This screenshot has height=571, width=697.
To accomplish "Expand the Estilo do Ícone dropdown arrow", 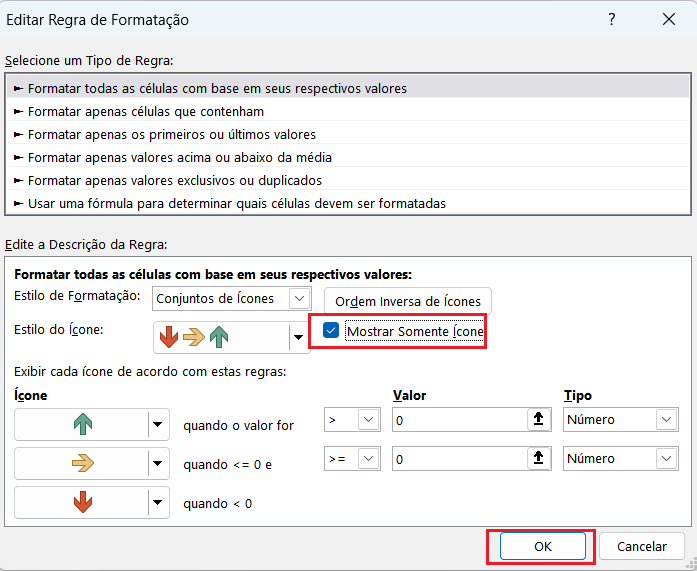I will pyautogui.click(x=299, y=338).
